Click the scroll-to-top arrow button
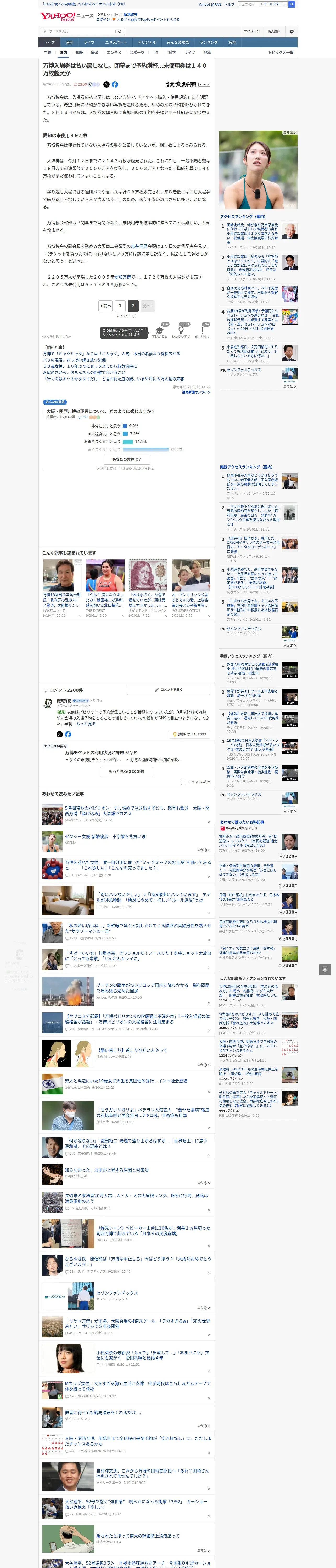 click(x=324, y=969)
